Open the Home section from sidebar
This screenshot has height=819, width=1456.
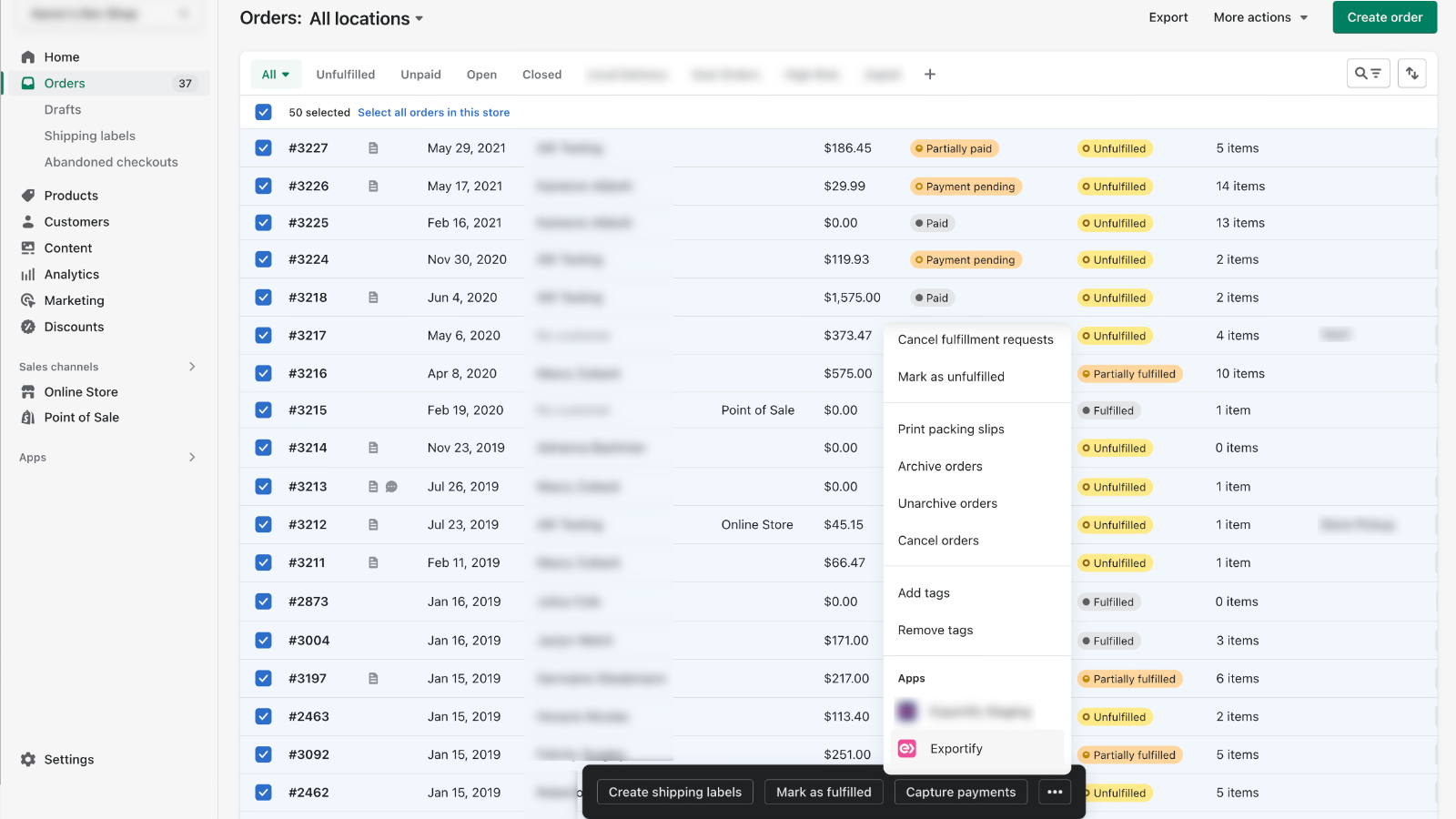pyautogui.click(x=62, y=56)
